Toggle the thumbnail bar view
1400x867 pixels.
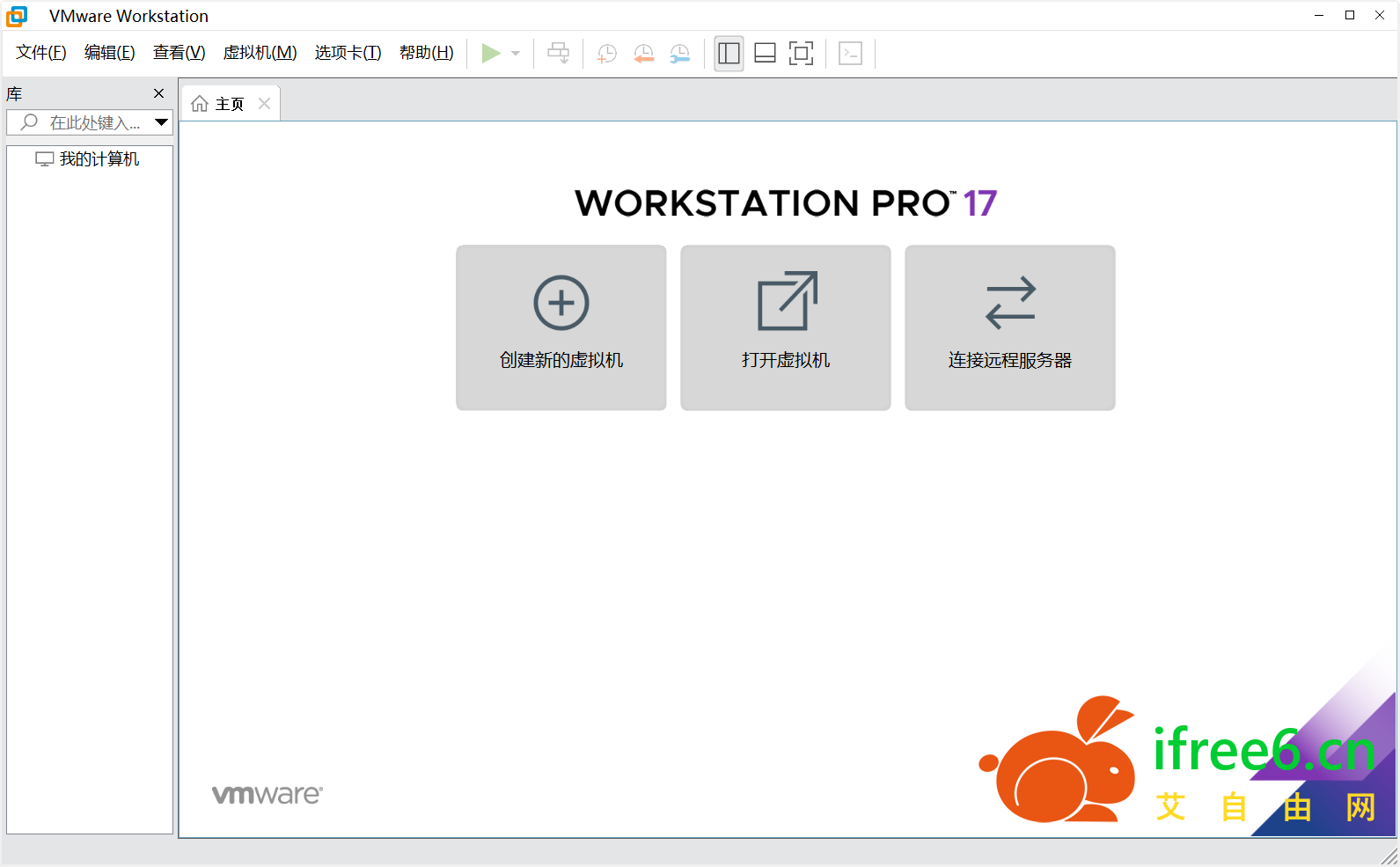[x=765, y=54]
